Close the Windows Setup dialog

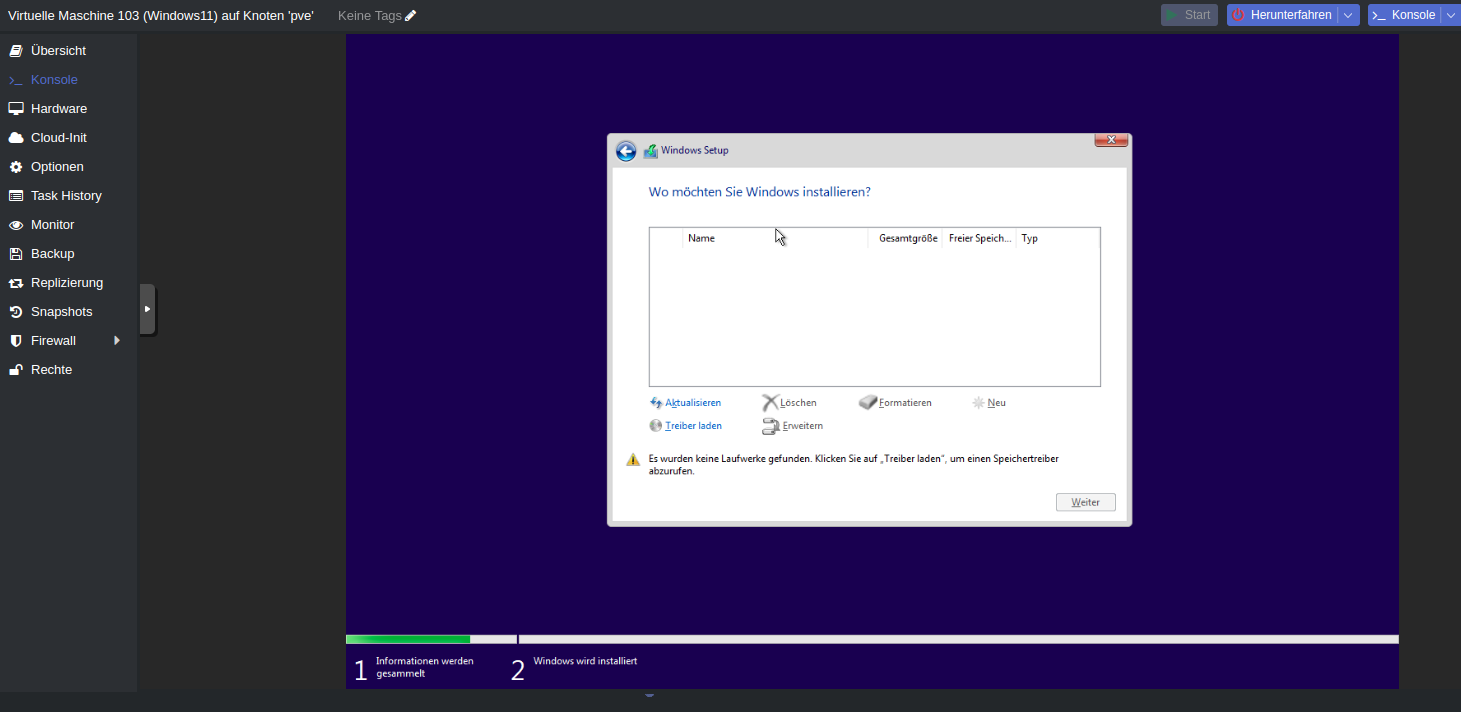1112,140
